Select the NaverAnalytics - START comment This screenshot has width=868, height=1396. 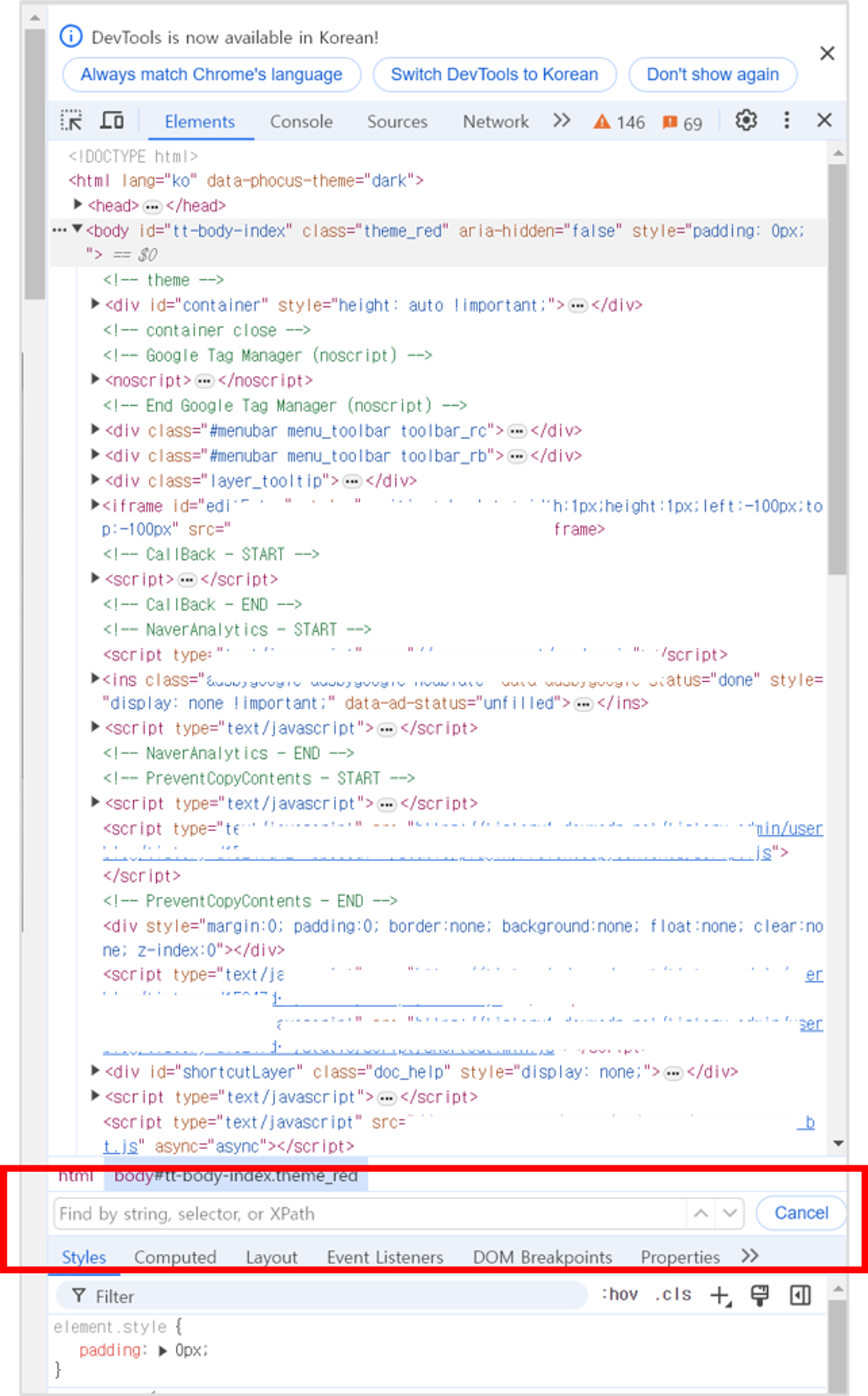click(237, 630)
